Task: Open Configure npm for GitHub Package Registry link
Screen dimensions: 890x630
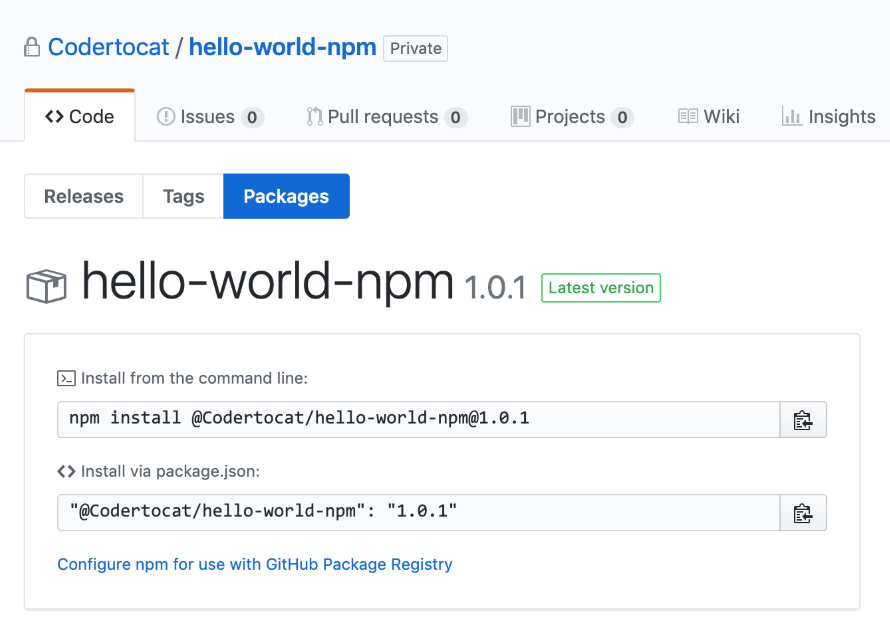Action: tap(255, 564)
